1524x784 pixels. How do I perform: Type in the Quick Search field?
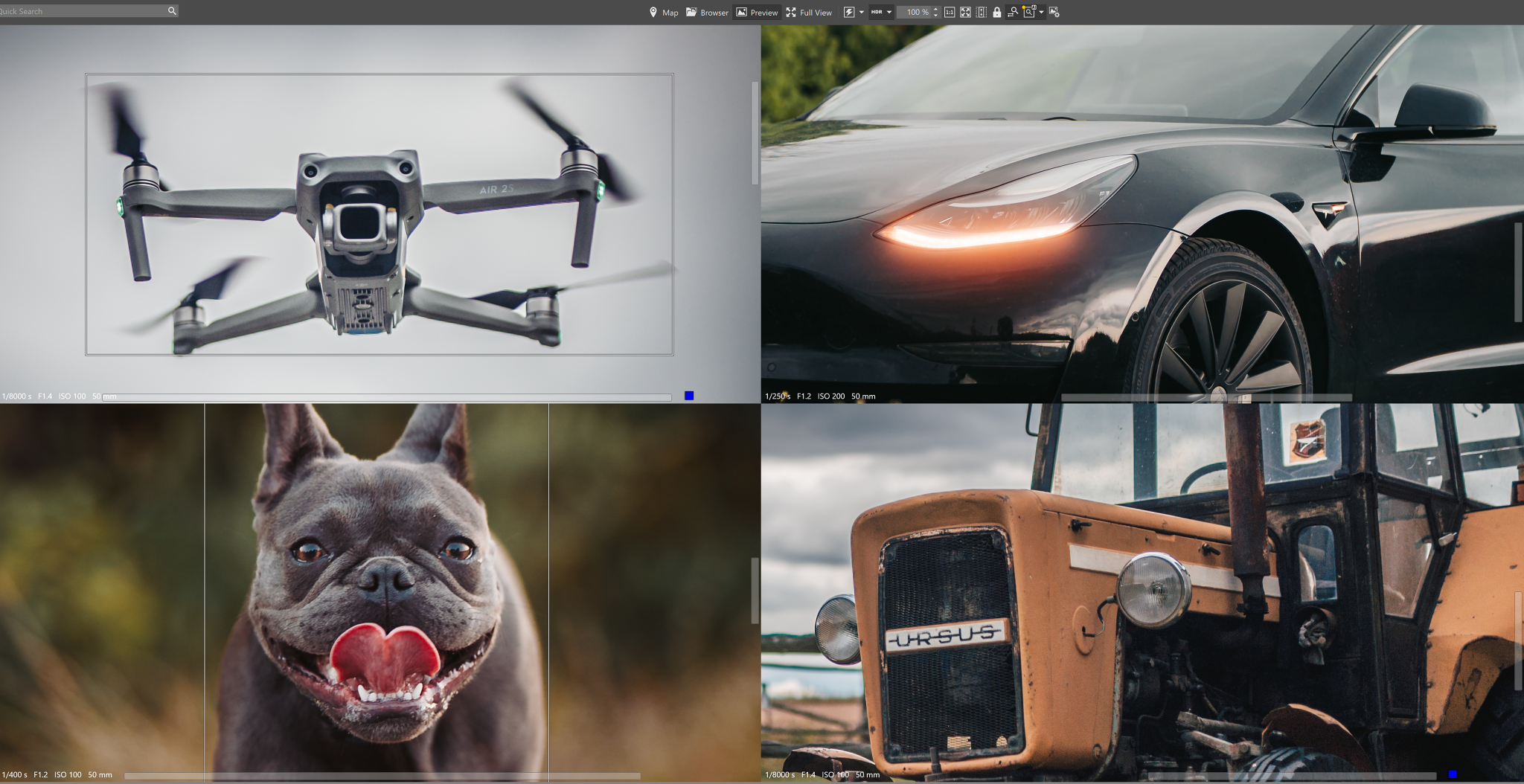(82, 11)
